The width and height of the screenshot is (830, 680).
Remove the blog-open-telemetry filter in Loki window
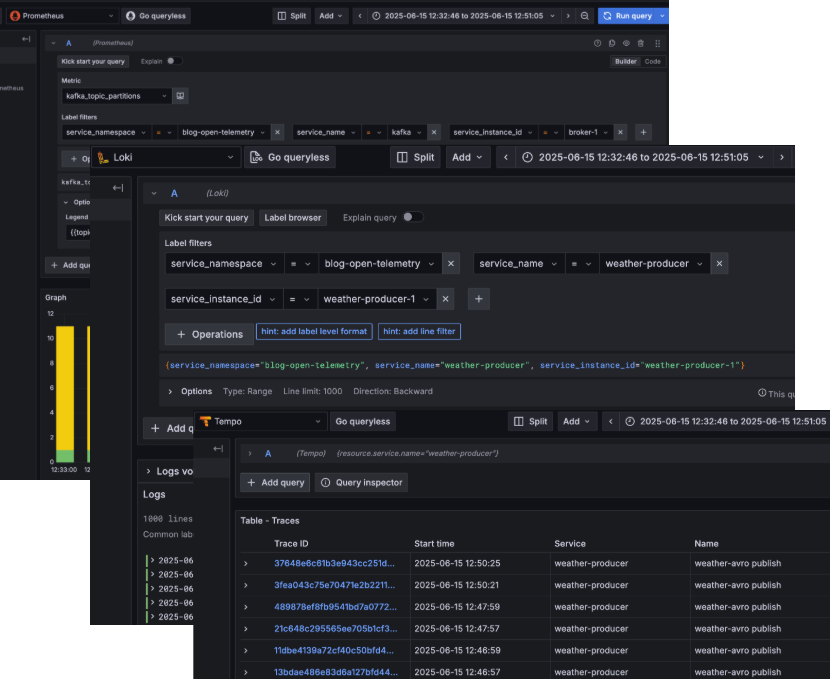[x=451, y=264]
